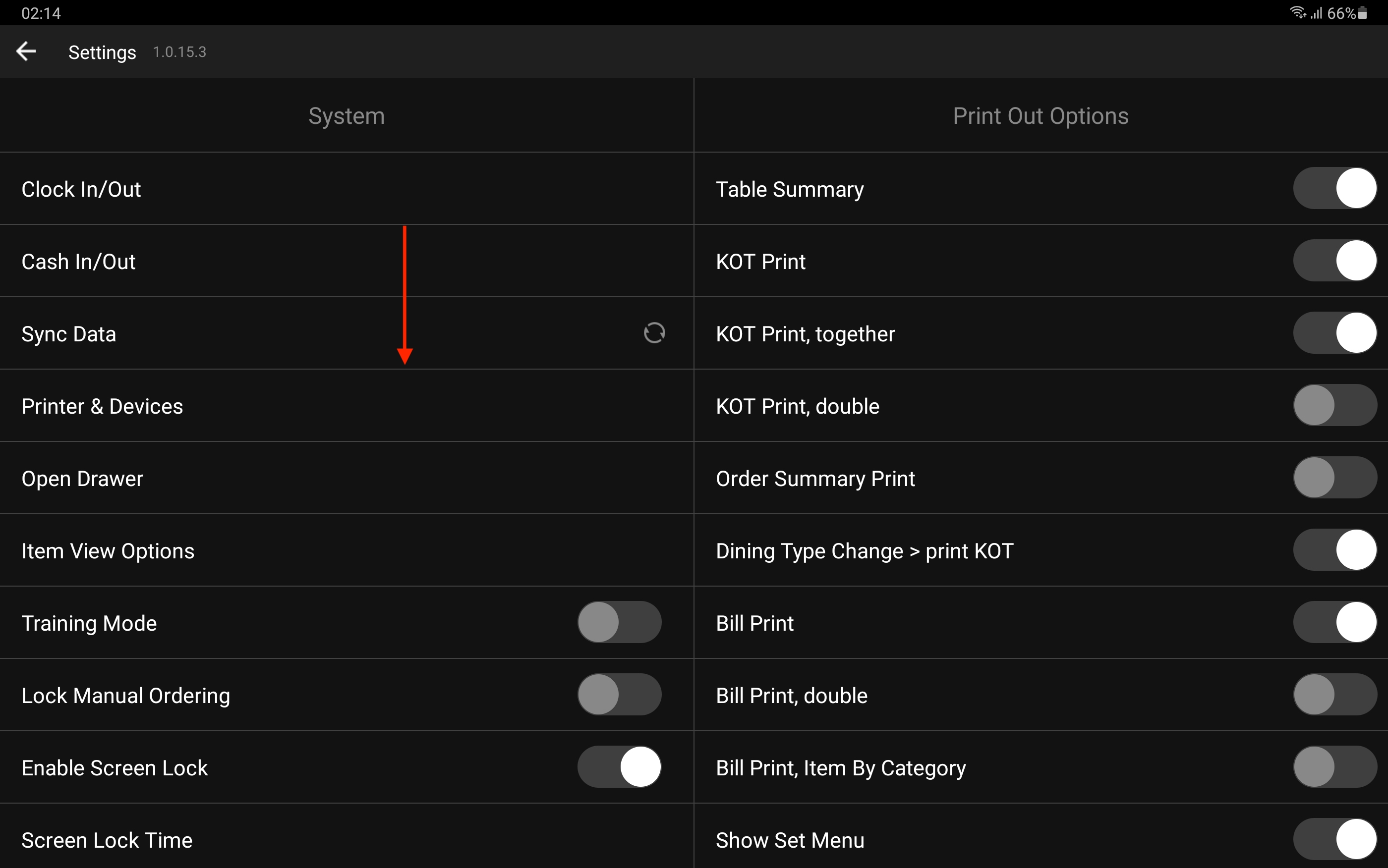The width and height of the screenshot is (1388, 868).
Task: Disable Enable Screen Lock toggle
Action: [x=619, y=767]
